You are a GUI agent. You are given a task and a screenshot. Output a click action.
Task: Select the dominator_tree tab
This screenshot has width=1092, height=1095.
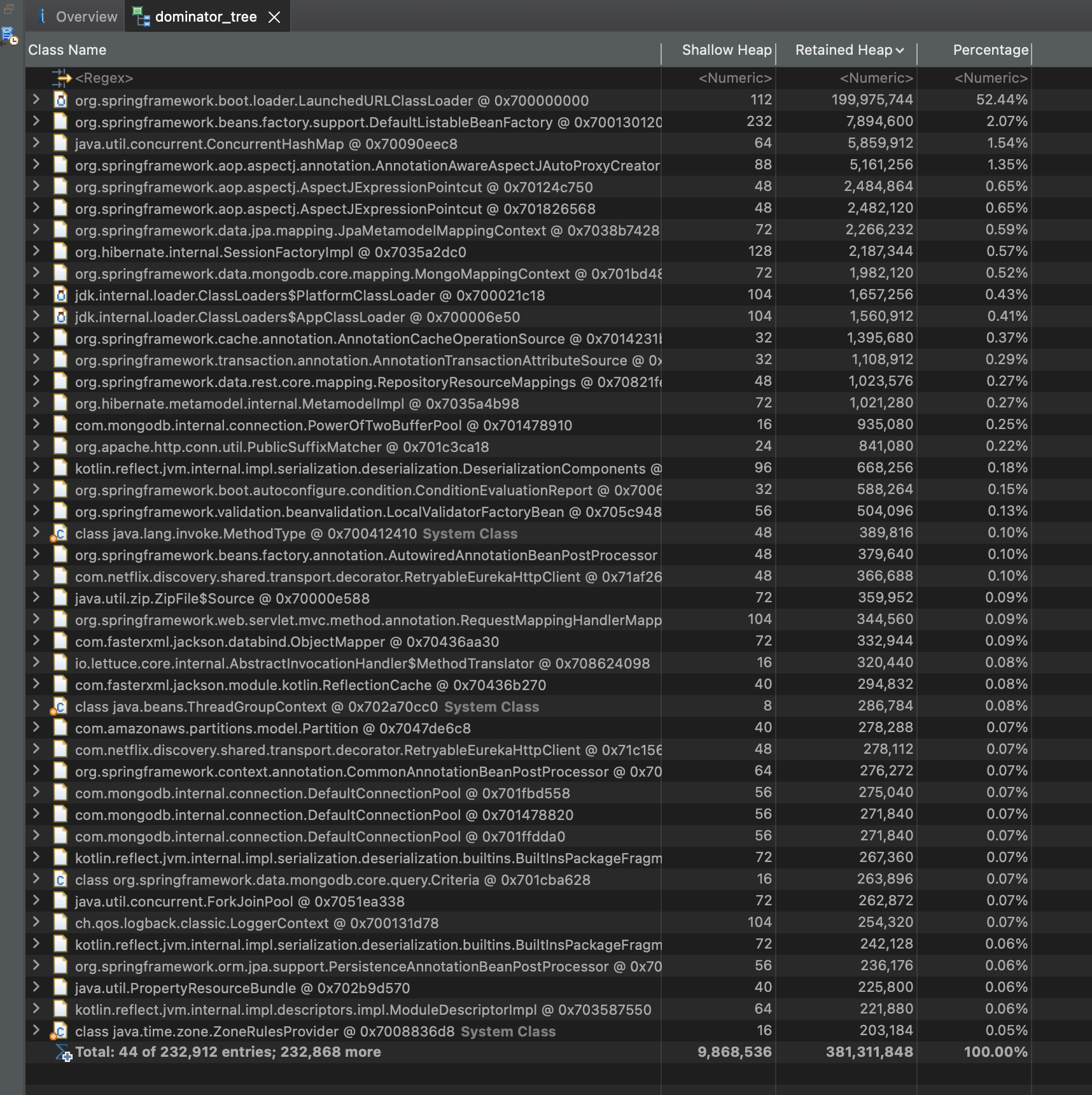pyautogui.click(x=206, y=17)
